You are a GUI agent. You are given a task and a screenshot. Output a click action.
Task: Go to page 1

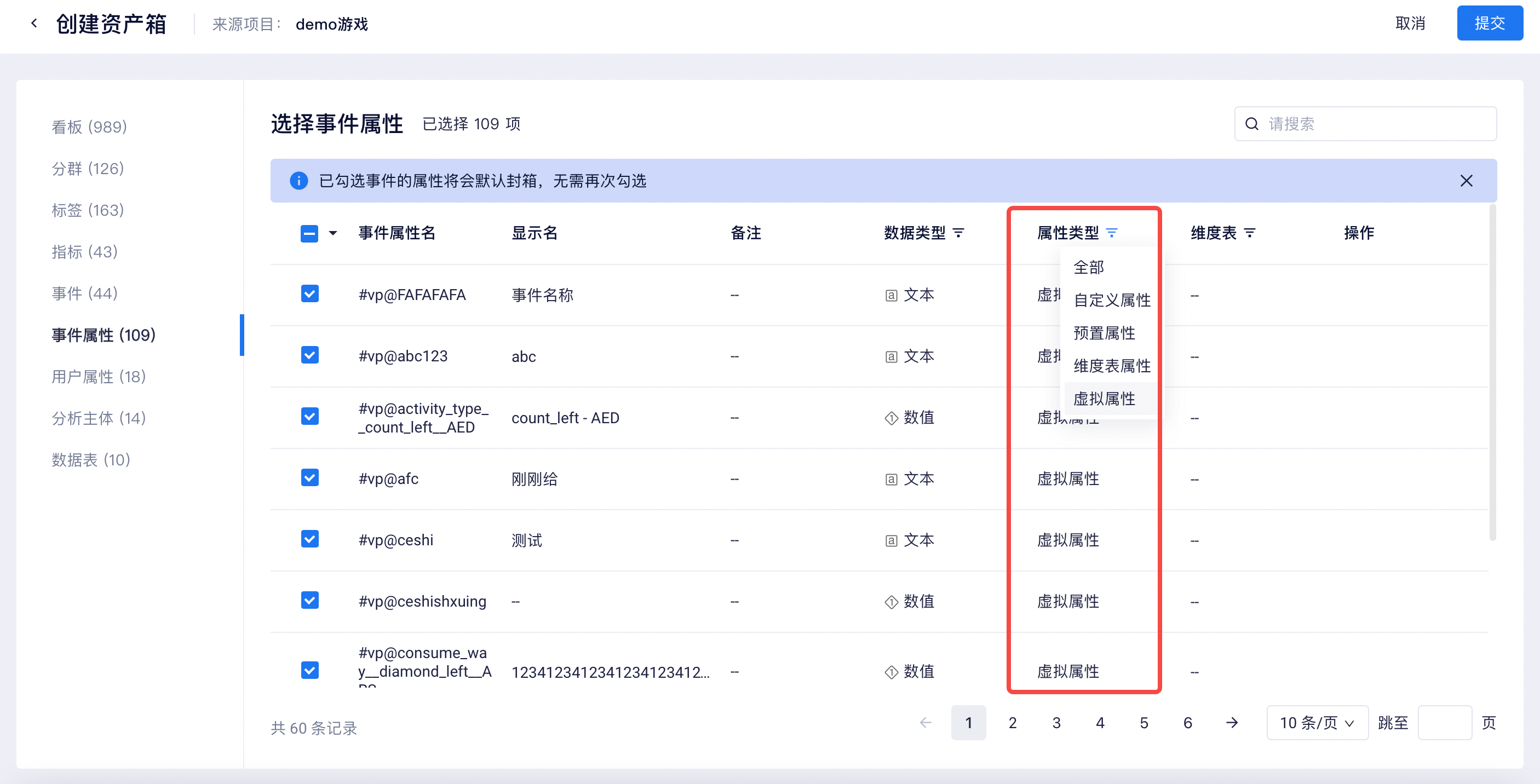[x=968, y=723]
